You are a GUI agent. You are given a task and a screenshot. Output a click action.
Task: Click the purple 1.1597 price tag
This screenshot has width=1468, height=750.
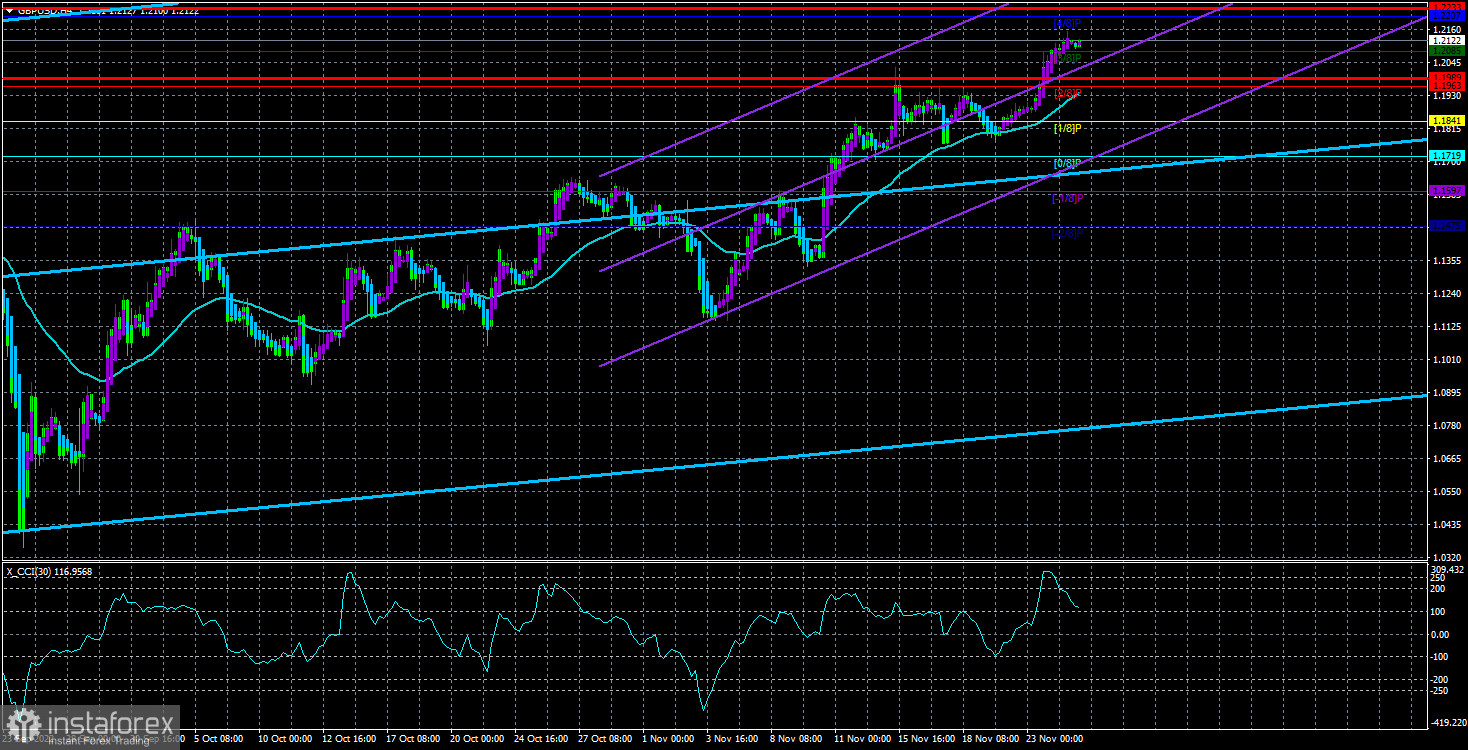(x=1446, y=190)
